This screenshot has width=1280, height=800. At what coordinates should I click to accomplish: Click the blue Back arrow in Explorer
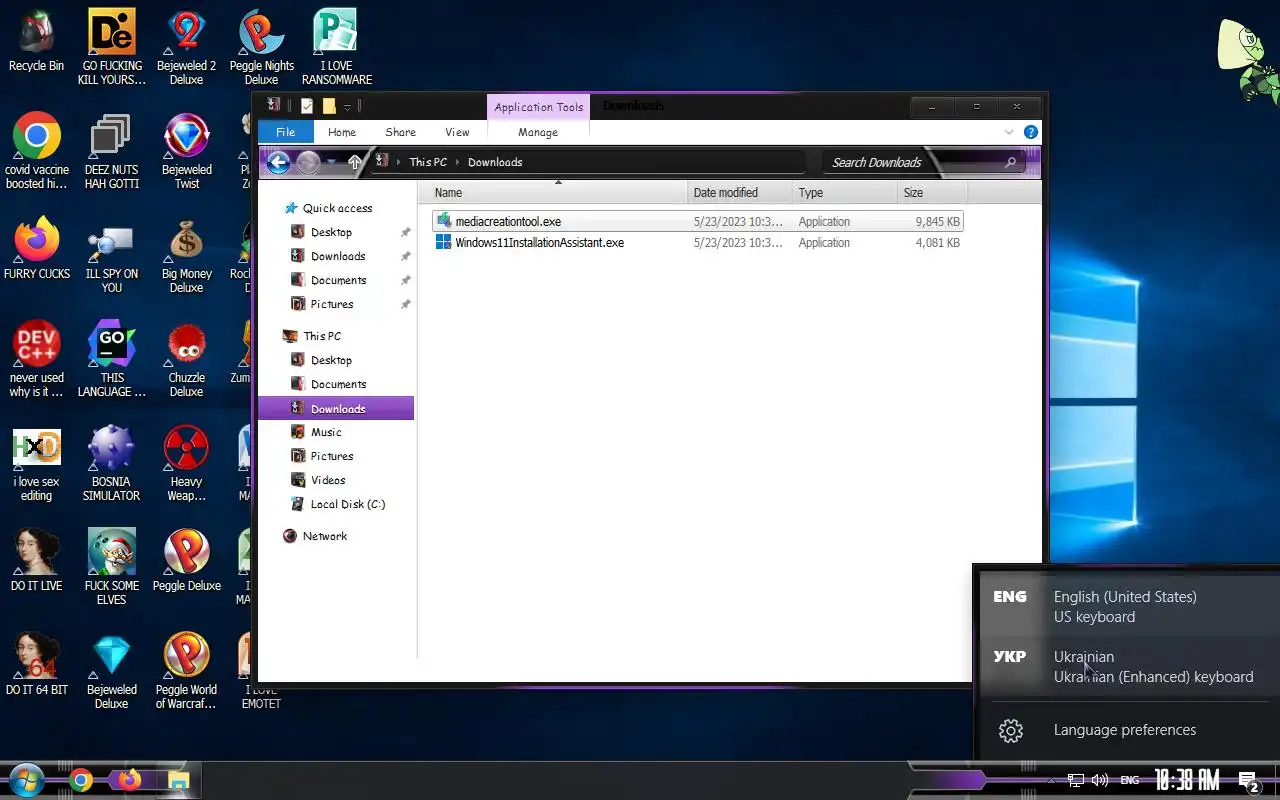coord(279,162)
